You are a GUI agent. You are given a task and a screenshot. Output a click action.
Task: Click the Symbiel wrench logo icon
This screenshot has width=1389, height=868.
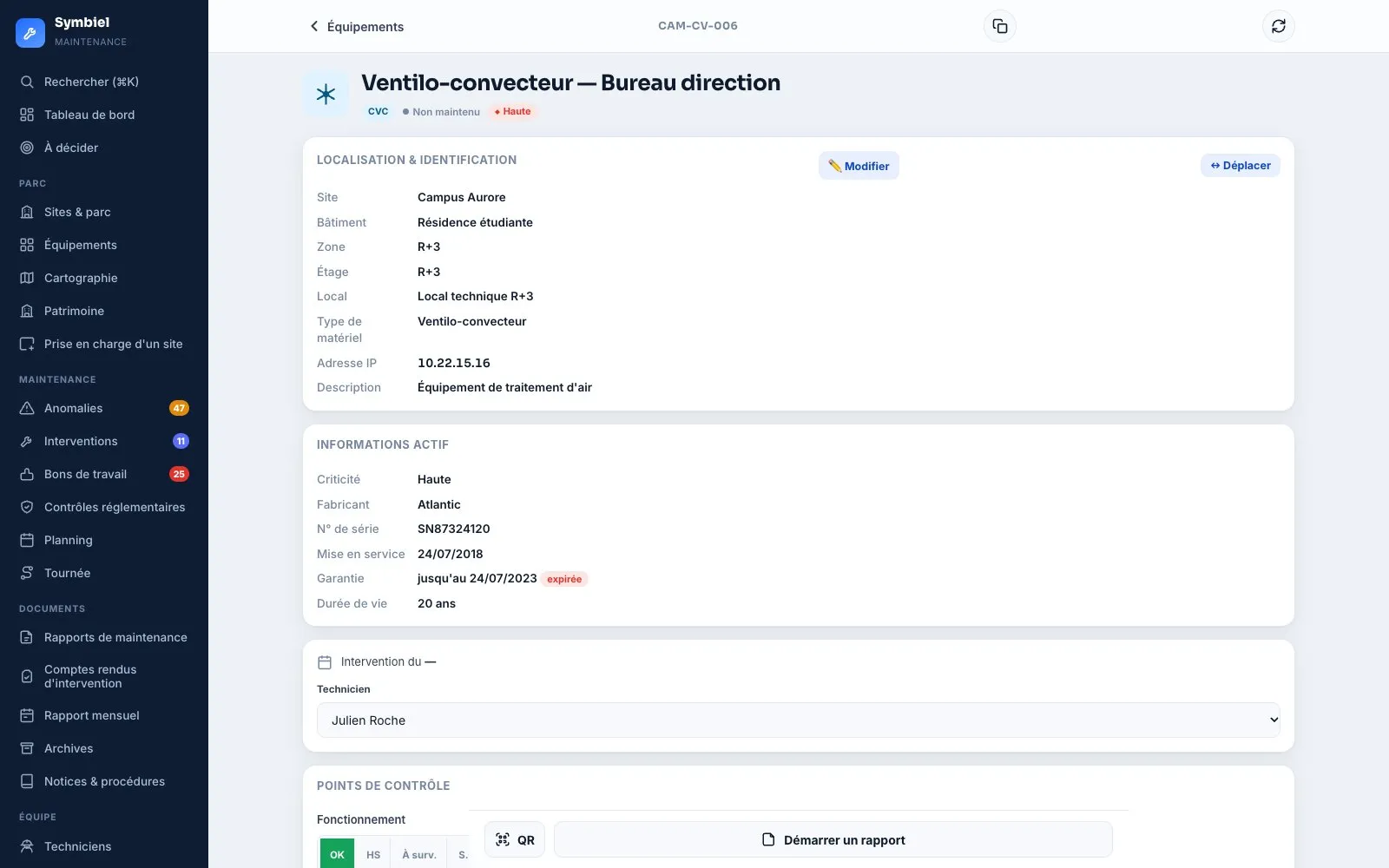point(30,32)
